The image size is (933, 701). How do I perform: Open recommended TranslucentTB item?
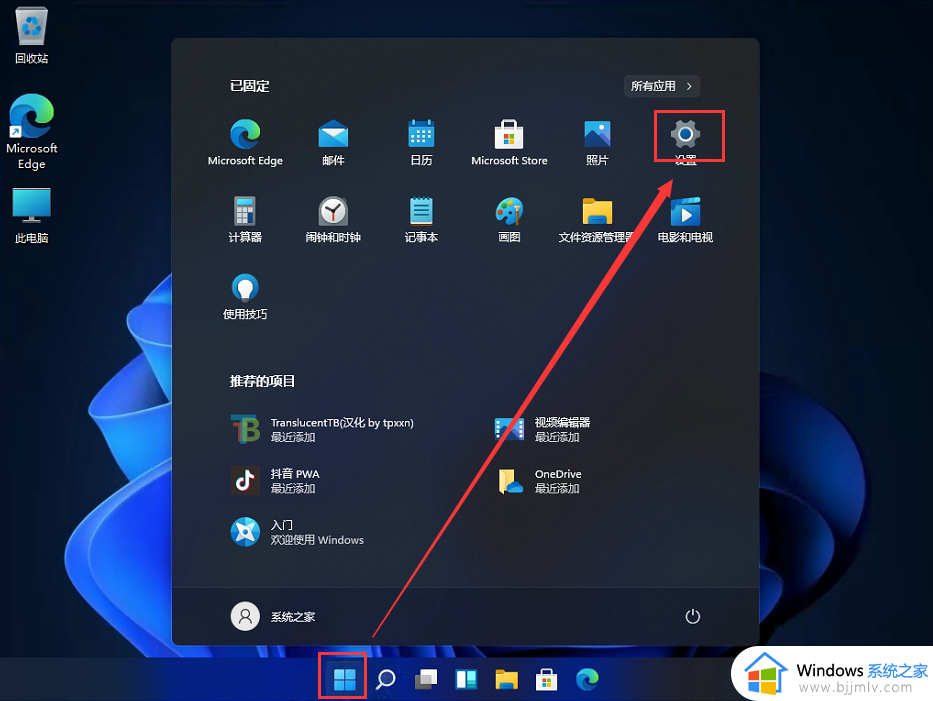click(322, 429)
